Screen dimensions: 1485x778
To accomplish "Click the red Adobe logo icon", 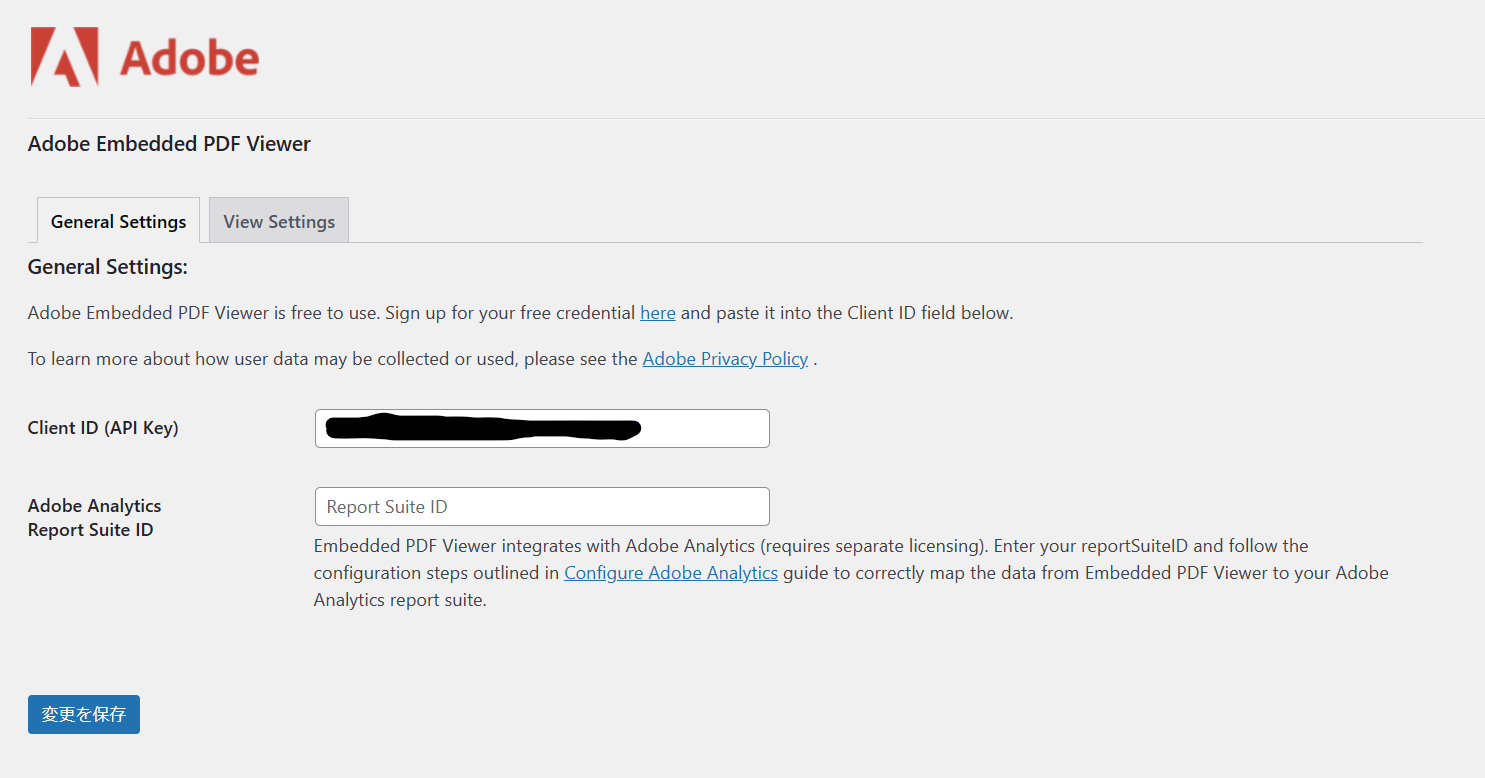I will pyautogui.click(x=64, y=57).
